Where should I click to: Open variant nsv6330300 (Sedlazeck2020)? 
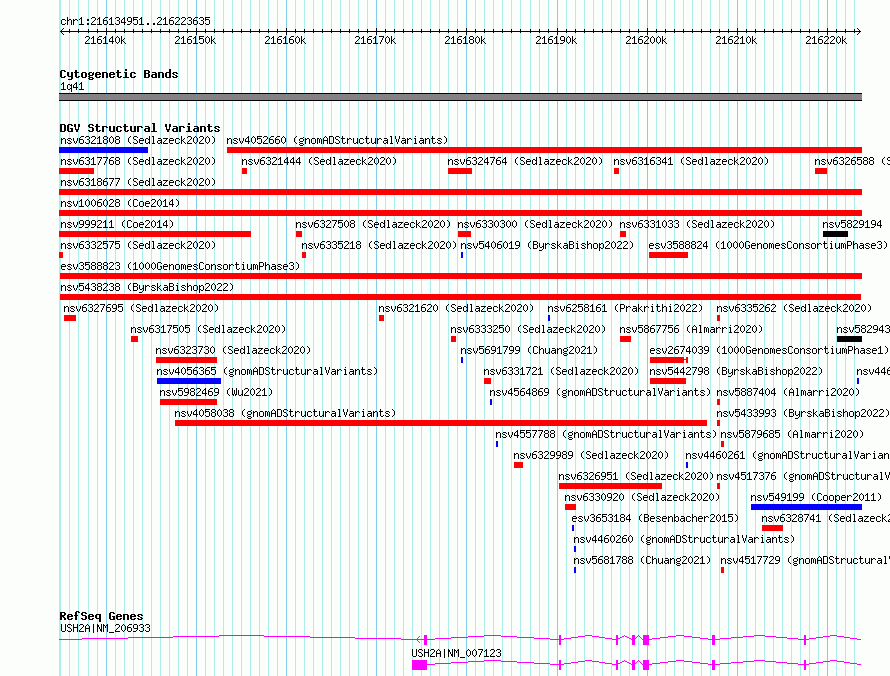pos(535,224)
